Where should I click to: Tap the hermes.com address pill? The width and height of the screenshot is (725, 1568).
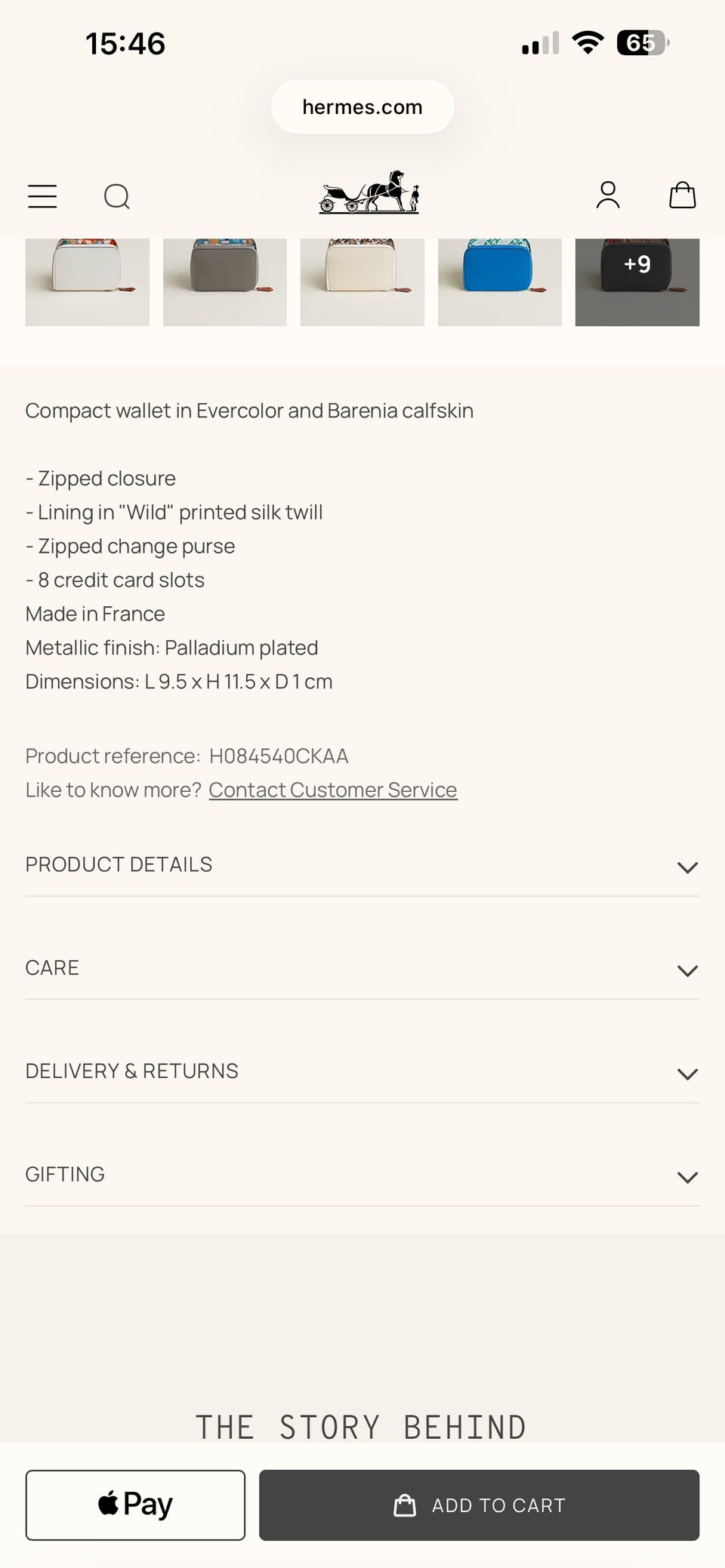click(x=362, y=107)
